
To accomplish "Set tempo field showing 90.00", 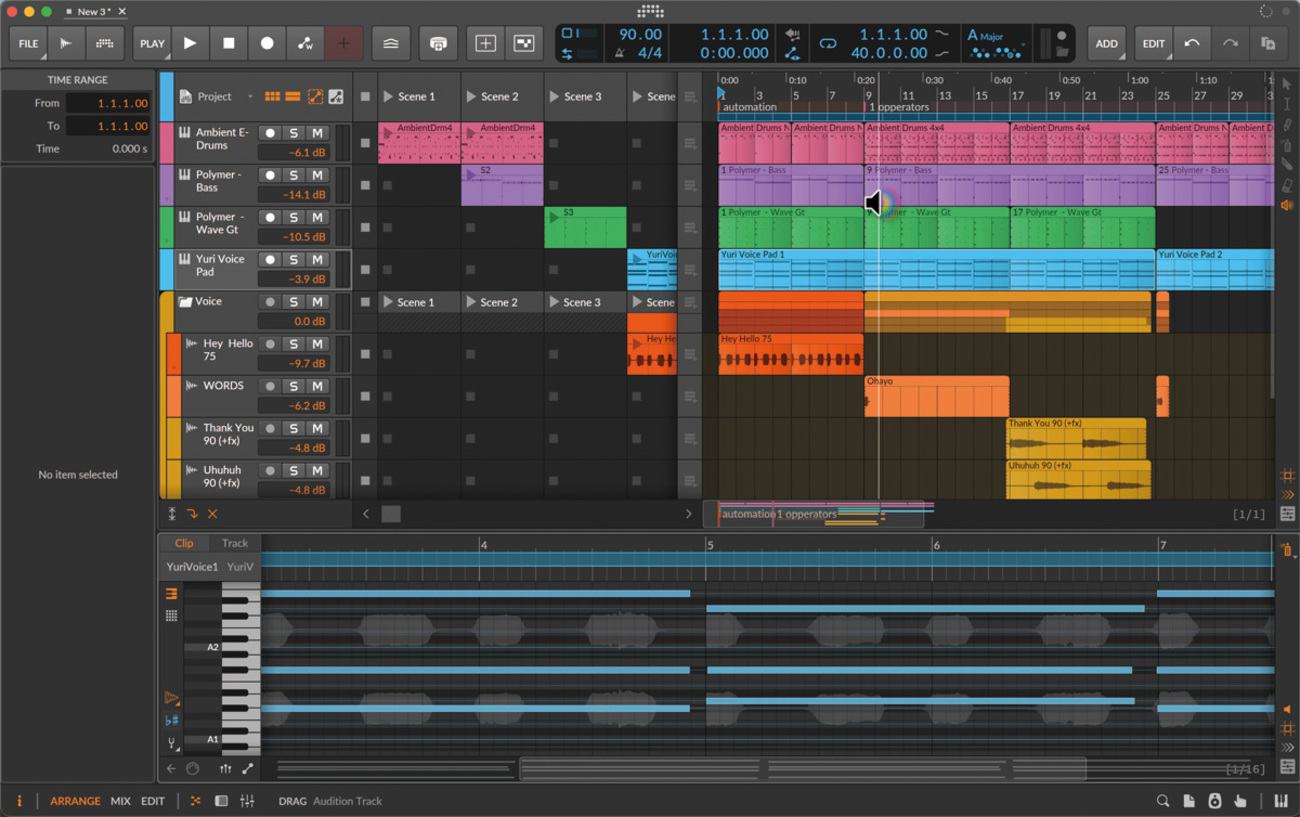I will click(x=640, y=34).
